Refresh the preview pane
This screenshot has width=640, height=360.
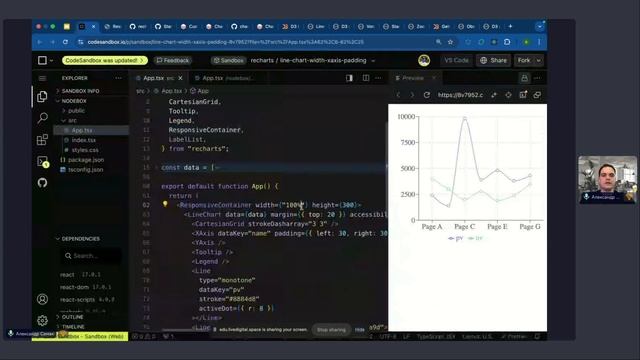(x=427, y=95)
